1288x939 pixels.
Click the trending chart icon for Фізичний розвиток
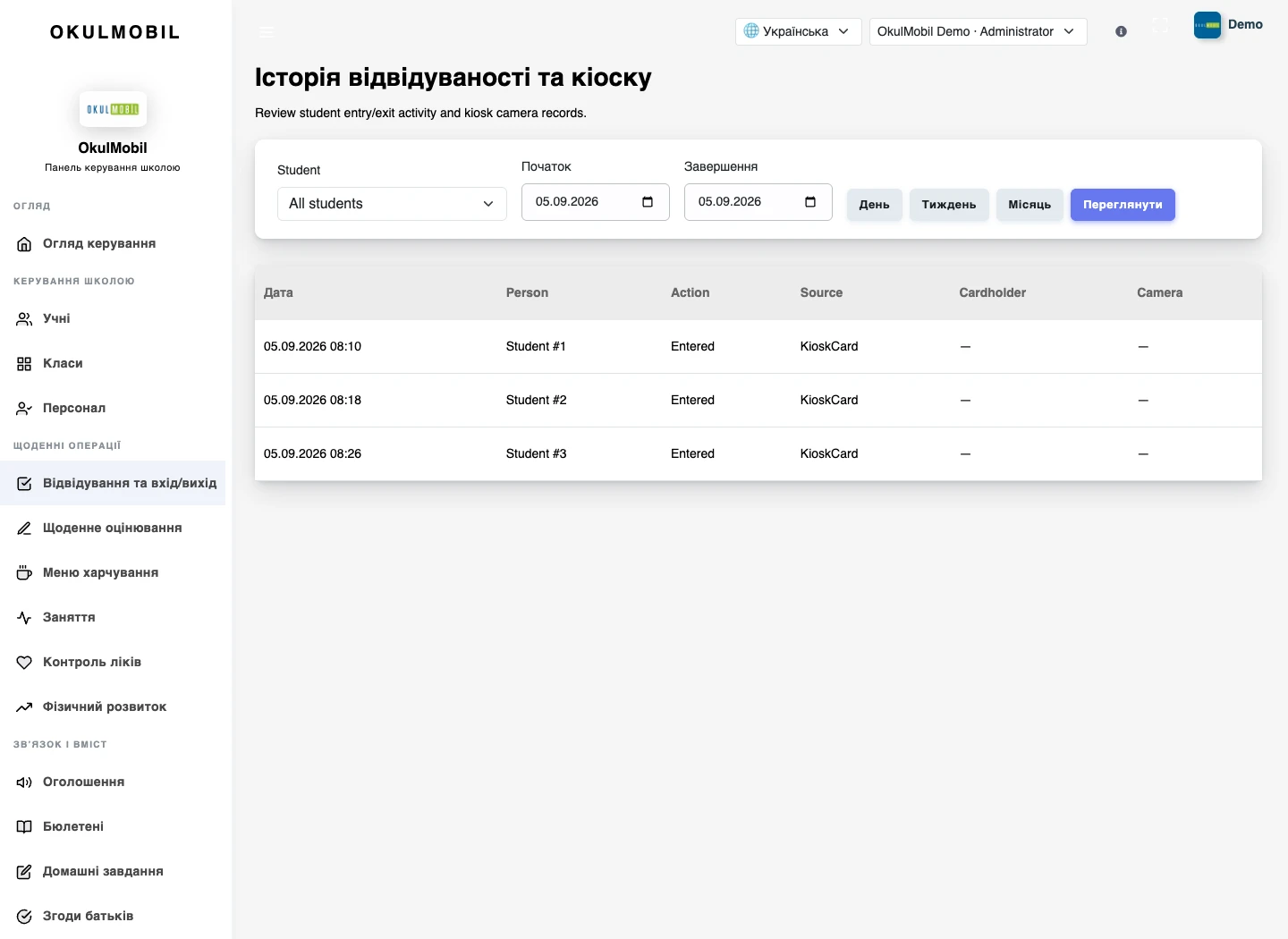[x=24, y=706]
